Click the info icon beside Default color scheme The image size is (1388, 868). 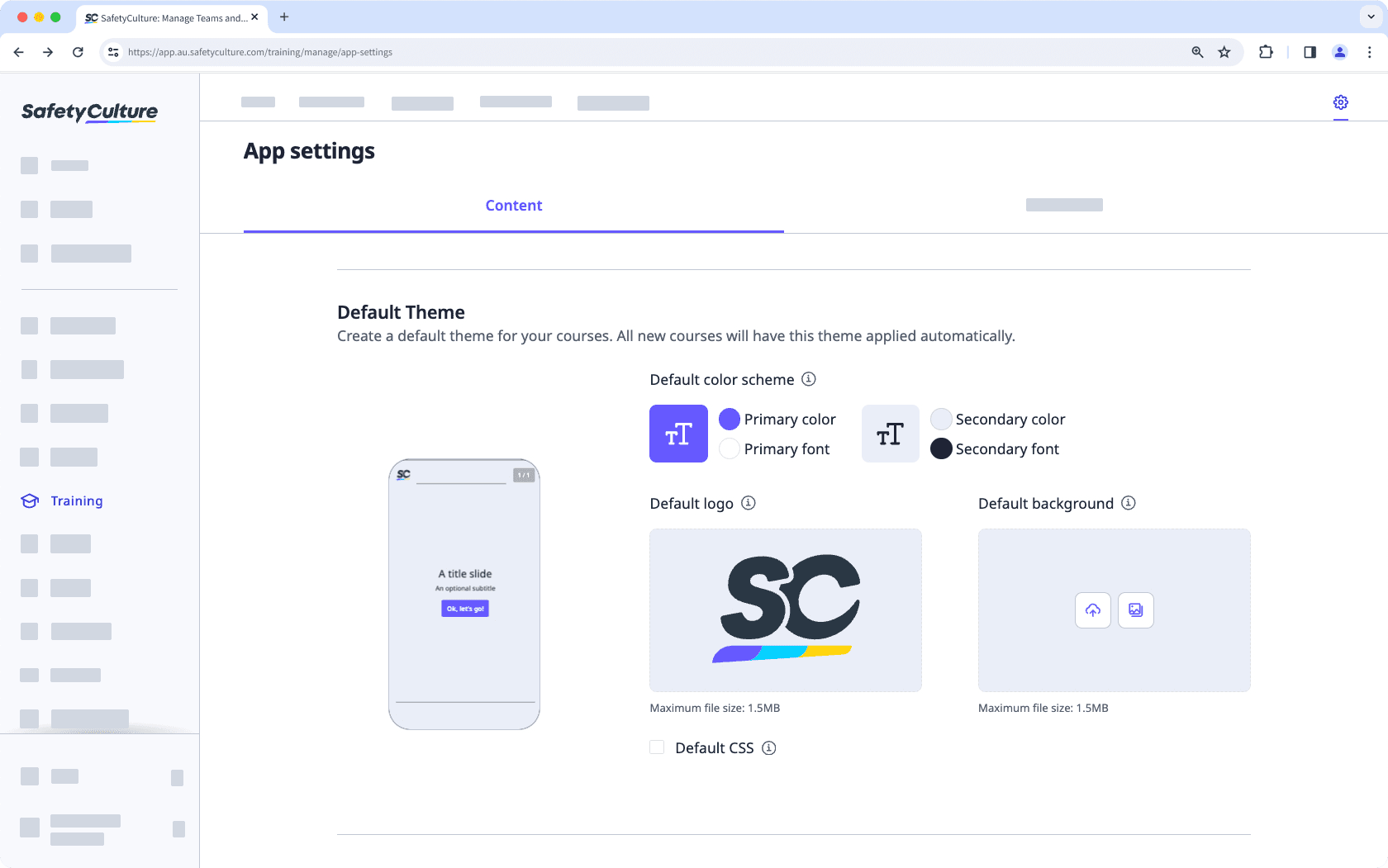point(809,379)
